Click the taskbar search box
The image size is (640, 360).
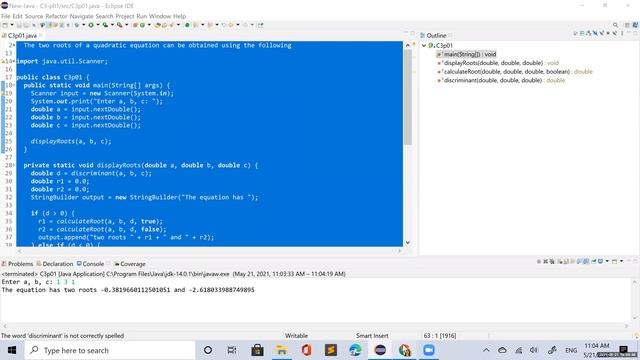coord(109,350)
